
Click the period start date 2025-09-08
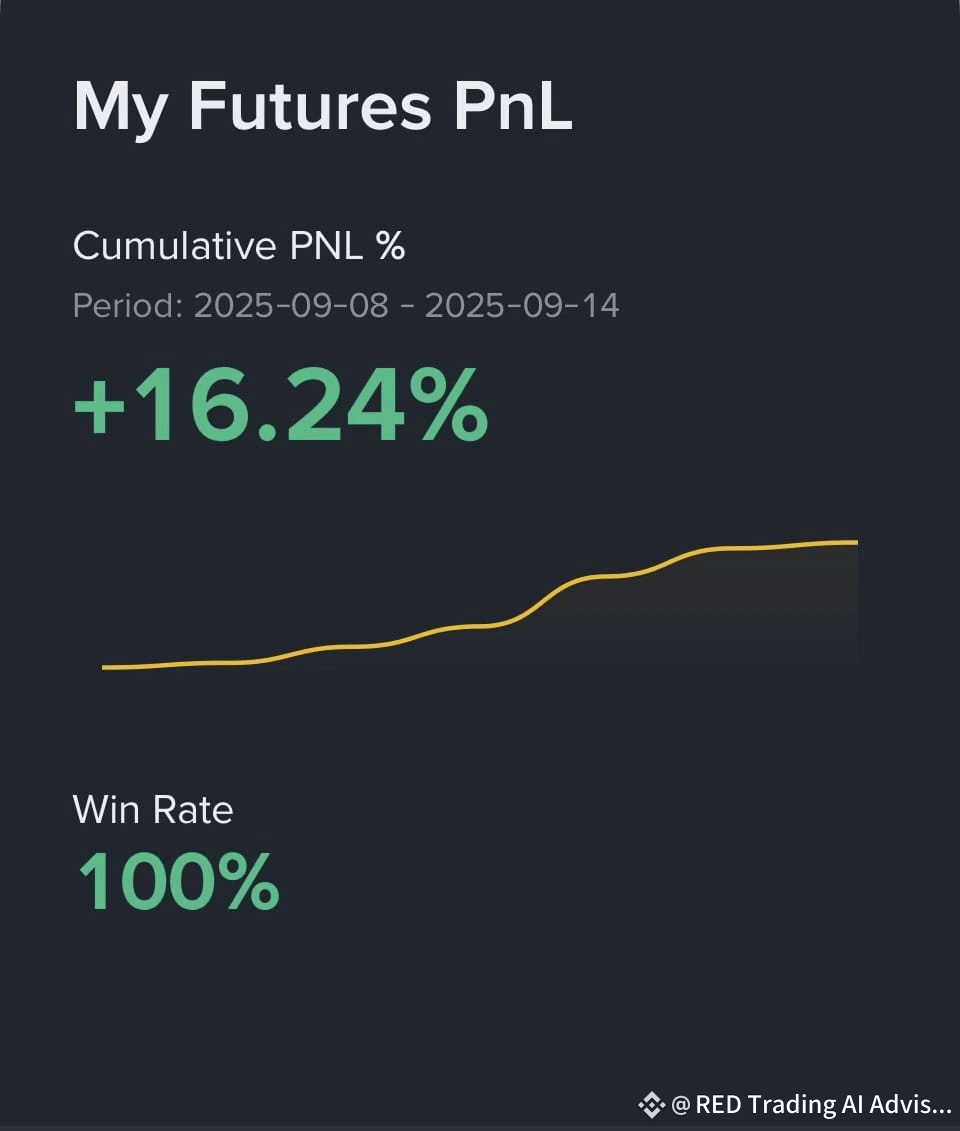pyautogui.click(x=291, y=305)
